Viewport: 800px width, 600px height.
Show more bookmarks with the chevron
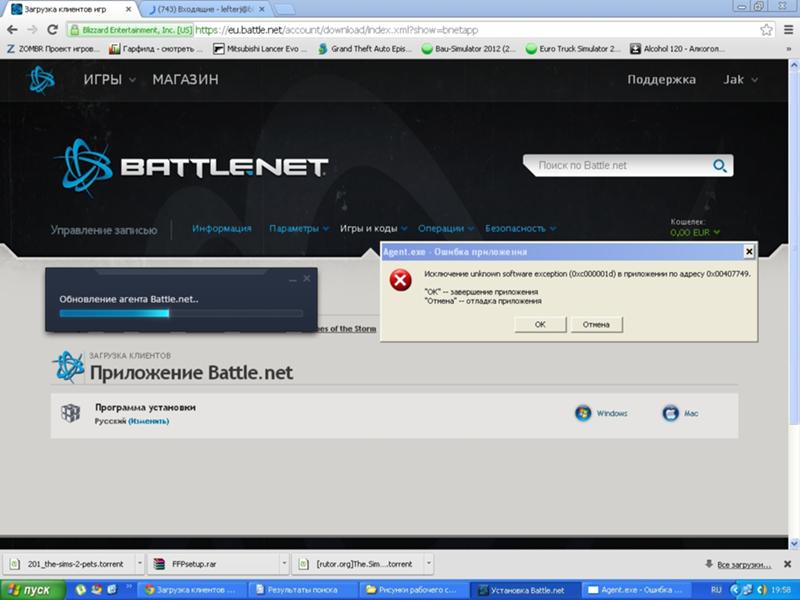[x=789, y=49]
